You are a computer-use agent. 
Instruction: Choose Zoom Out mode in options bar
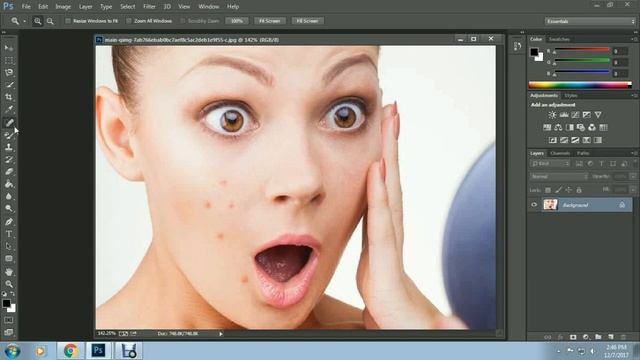coord(50,21)
